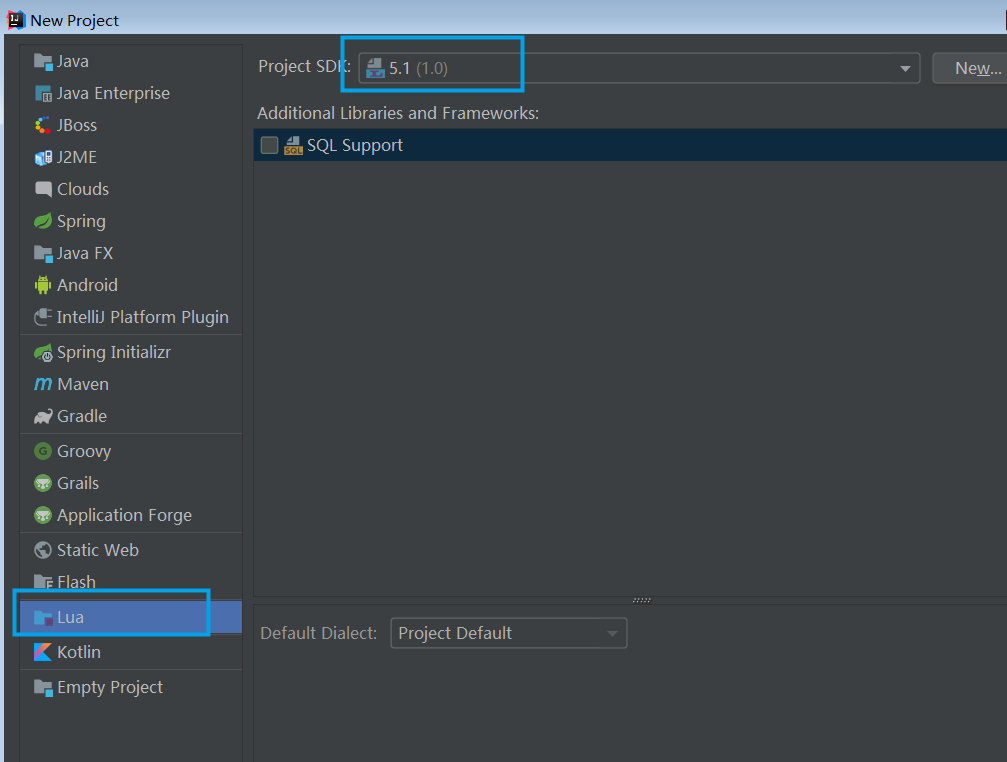The height and width of the screenshot is (762, 1007).
Task: Click the IntelliJ logo in title bar
Action: [x=15, y=21]
